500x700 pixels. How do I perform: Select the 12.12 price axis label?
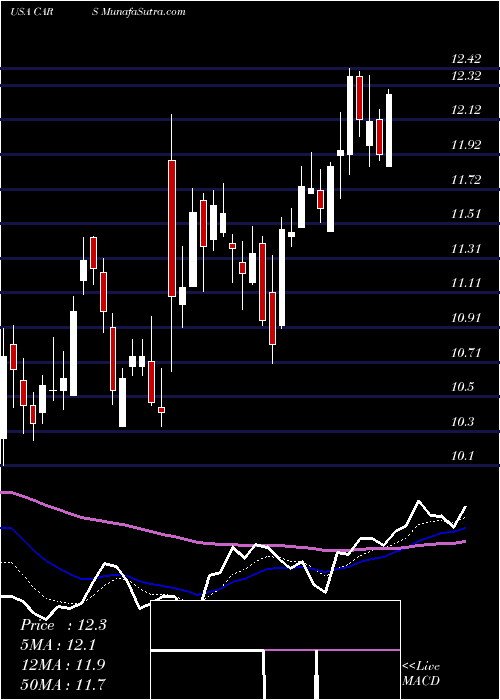[x=466, y=110]
